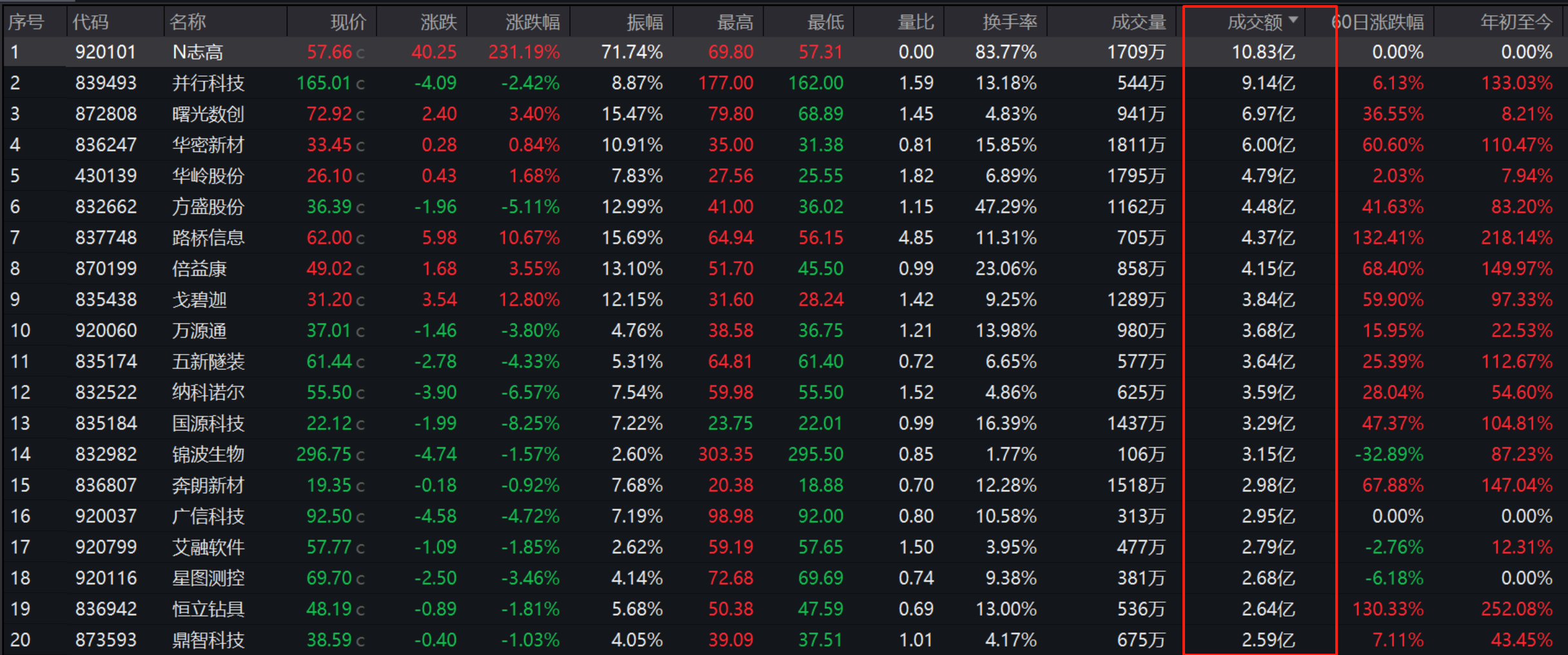Select the 星图测控 stock name
Viewport: 1568px width, 655px height.
tap(208, 578)
